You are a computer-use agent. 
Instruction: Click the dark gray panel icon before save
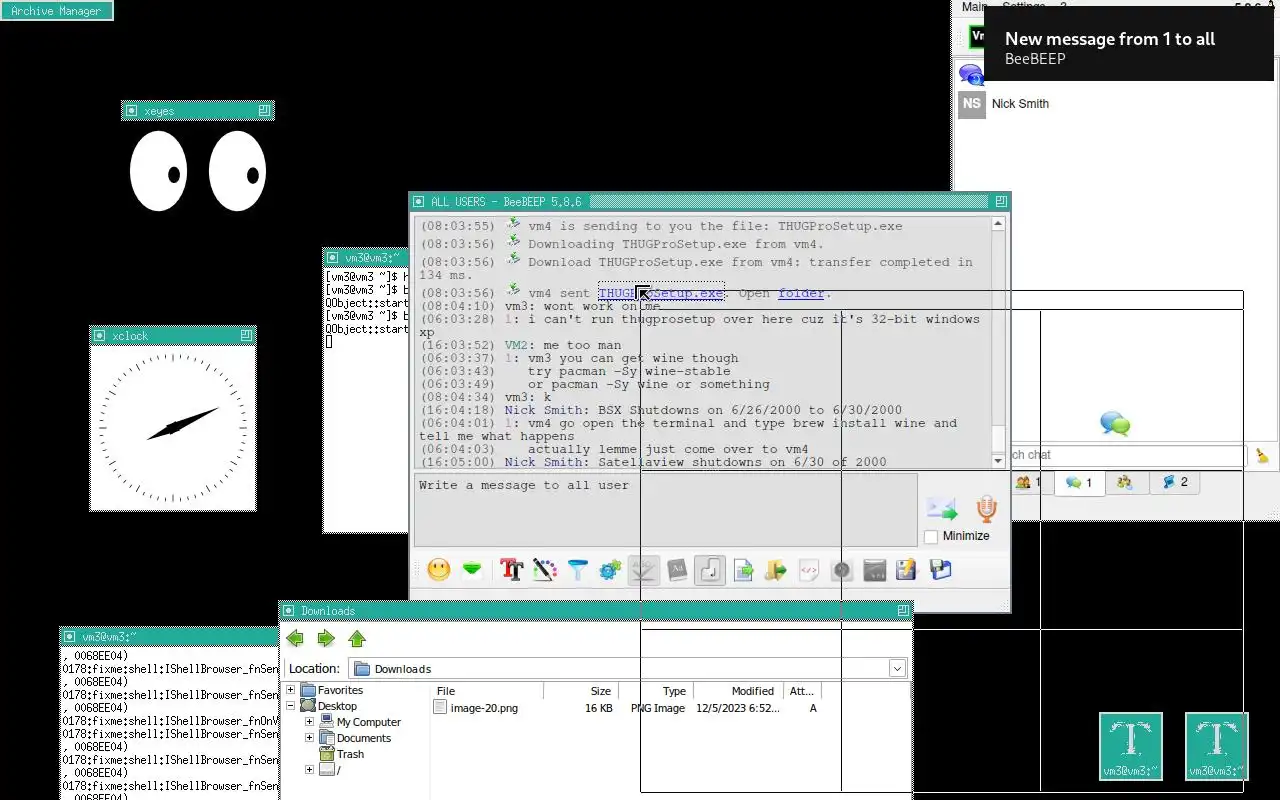[875, 570]
